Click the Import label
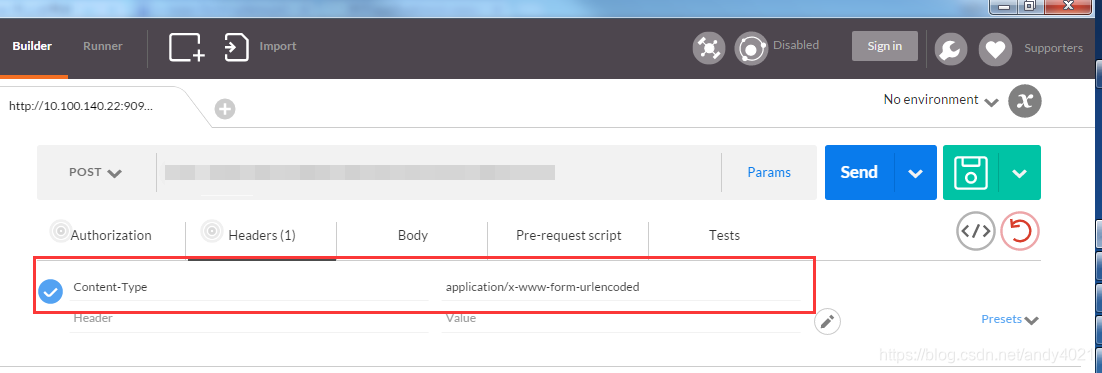This screenshot has height=373, width=1102. click(278, 46)
